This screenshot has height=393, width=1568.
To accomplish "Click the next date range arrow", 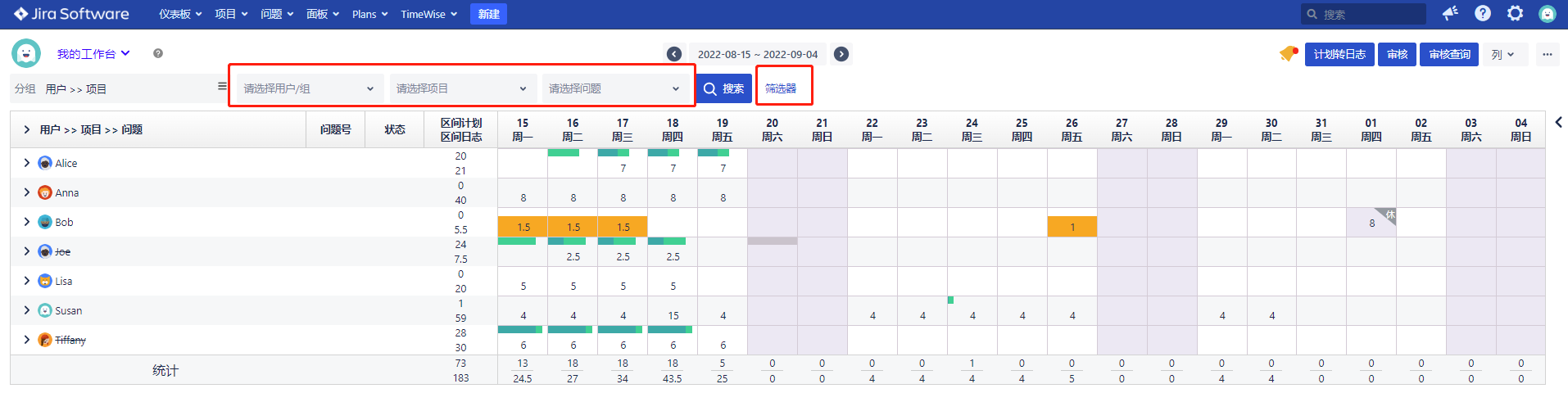I will click(x=841, y=54).
